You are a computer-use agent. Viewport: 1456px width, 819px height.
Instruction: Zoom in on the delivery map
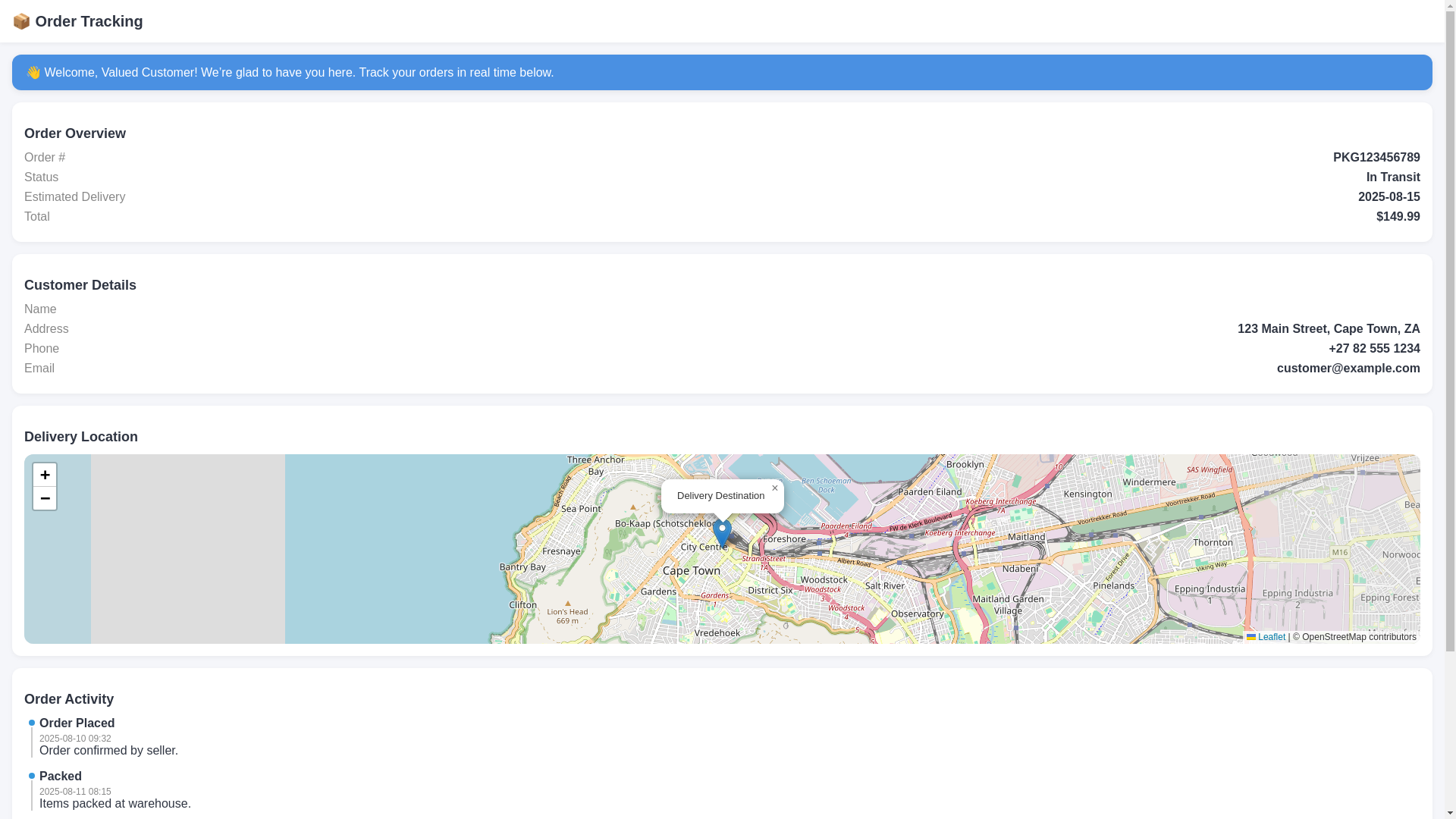point(45,475)
